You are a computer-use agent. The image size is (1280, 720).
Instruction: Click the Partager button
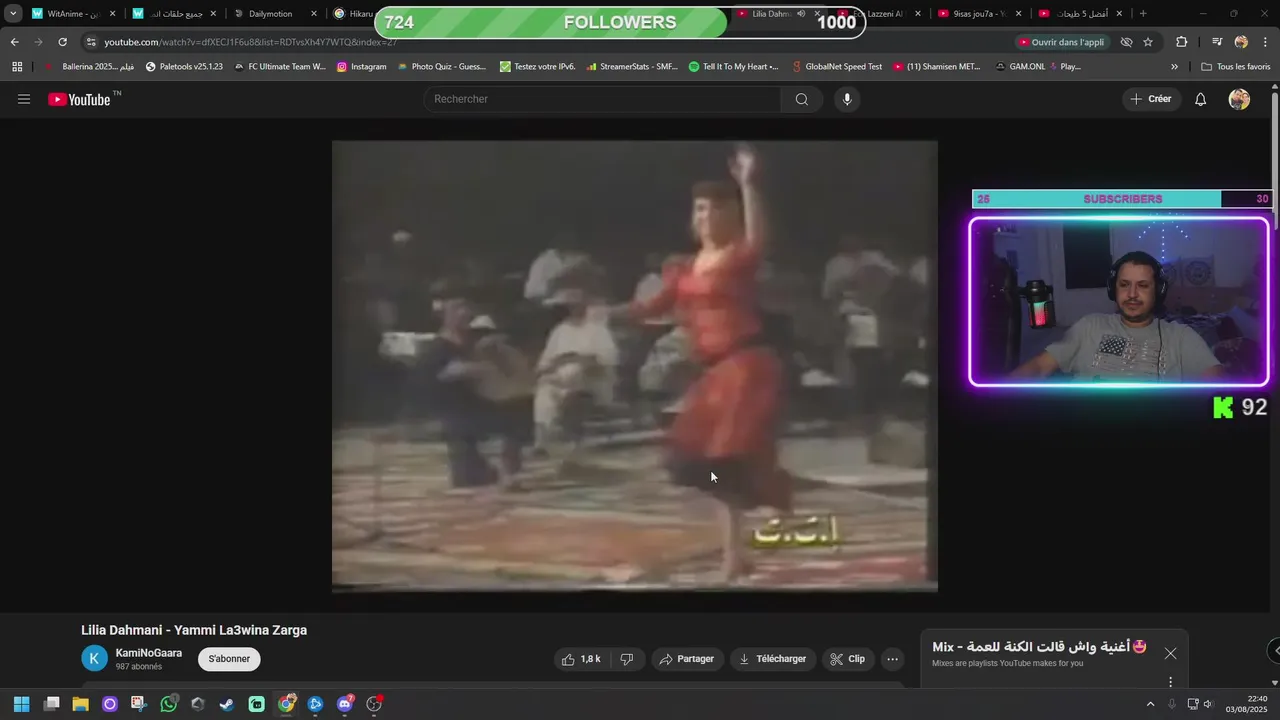pyautogui.click(x=686, y=659)
